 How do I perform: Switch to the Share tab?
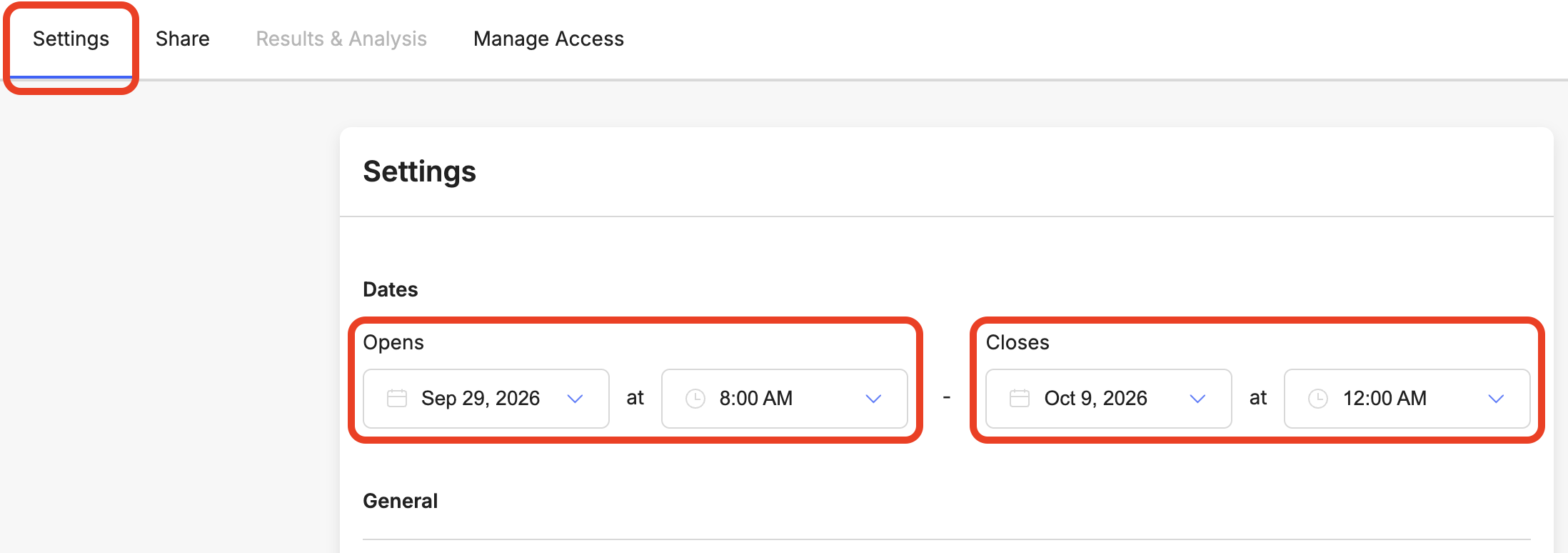pos(183,39)
